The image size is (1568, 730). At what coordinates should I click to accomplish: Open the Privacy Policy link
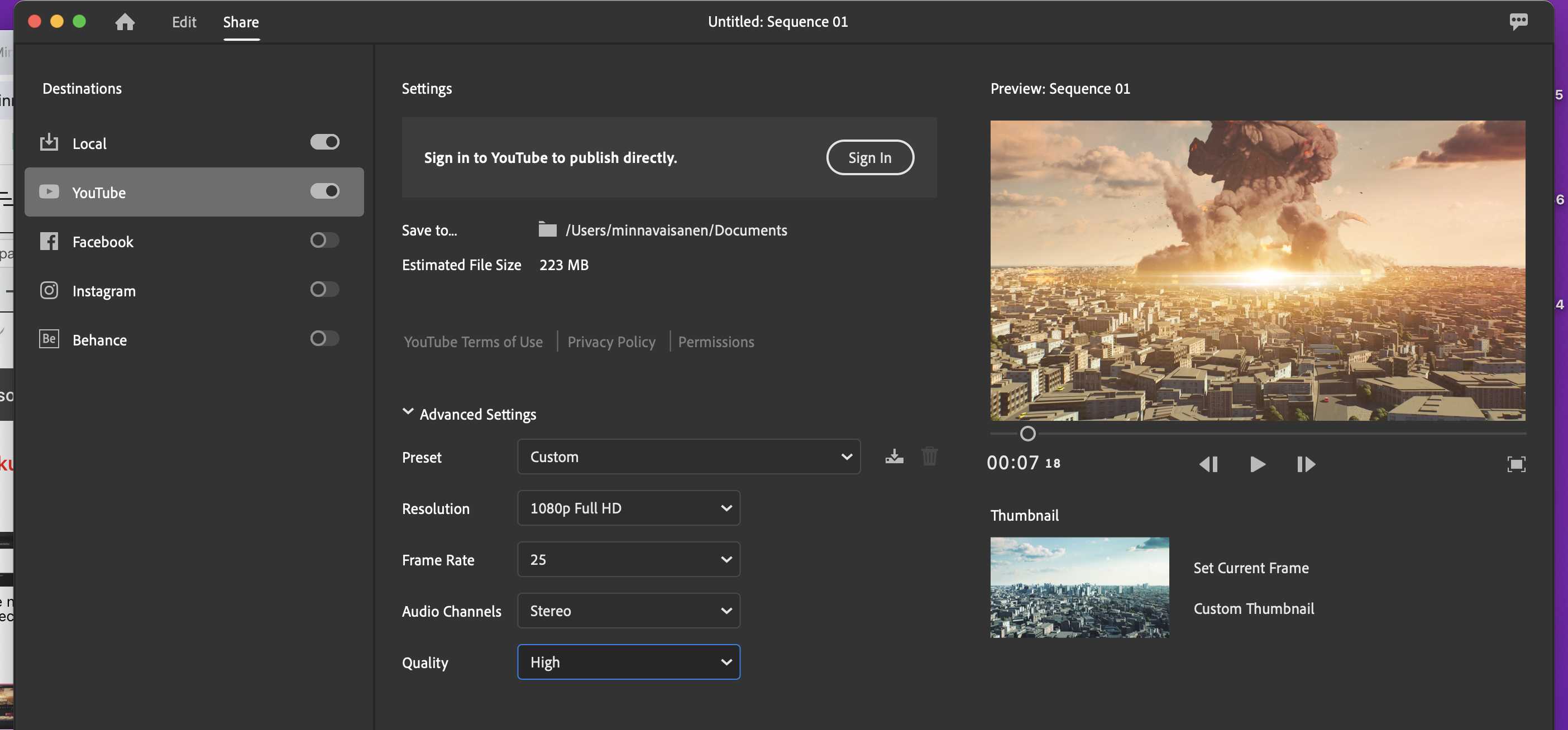[611, 342]
